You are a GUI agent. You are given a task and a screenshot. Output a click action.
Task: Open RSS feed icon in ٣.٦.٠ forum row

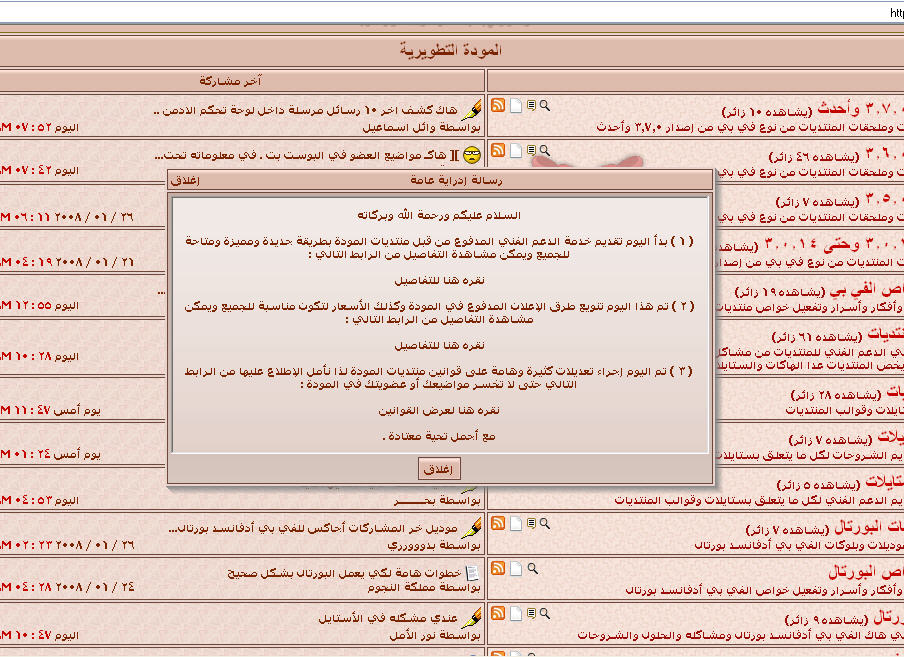pyautogui.click(x=498, y=151)
